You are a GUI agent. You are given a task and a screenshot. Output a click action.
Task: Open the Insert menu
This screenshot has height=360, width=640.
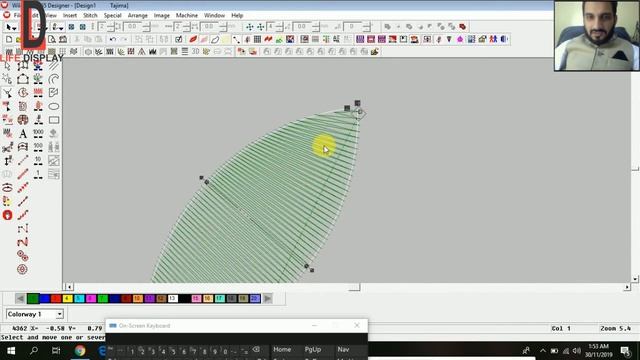coord(70,16)
